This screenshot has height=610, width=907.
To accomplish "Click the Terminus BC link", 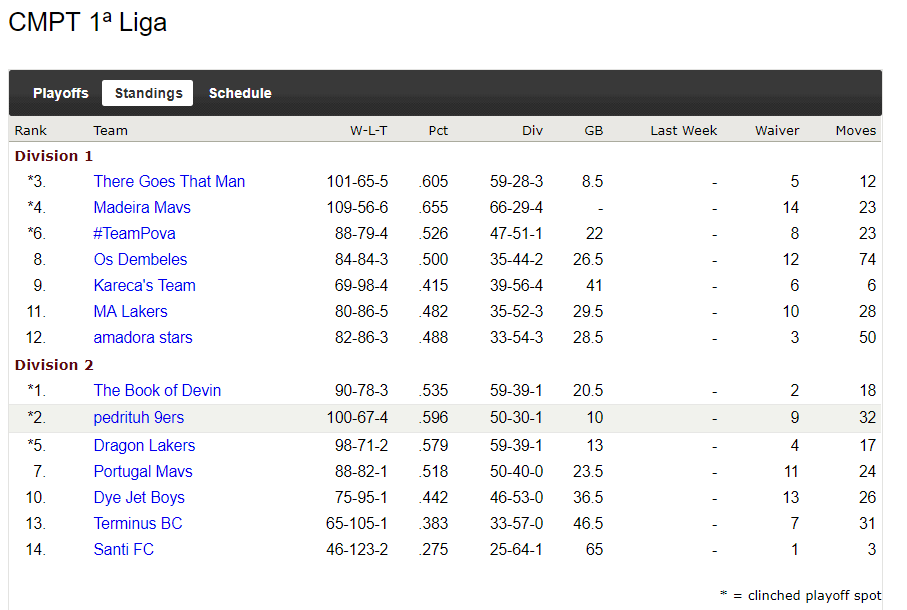I will click(x=138, y=524).
